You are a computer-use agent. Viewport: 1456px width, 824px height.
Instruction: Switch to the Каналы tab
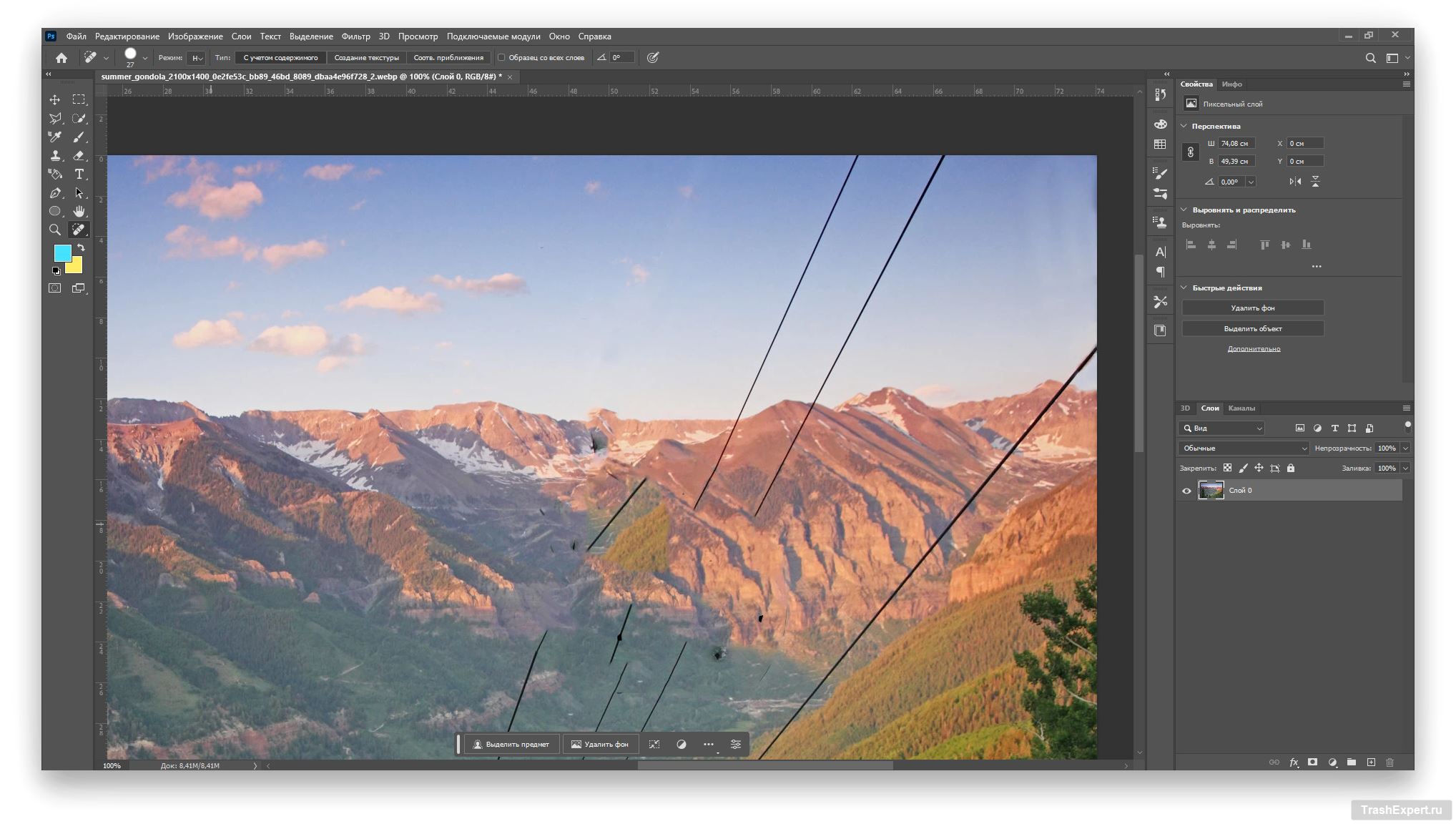point(1241,408)
